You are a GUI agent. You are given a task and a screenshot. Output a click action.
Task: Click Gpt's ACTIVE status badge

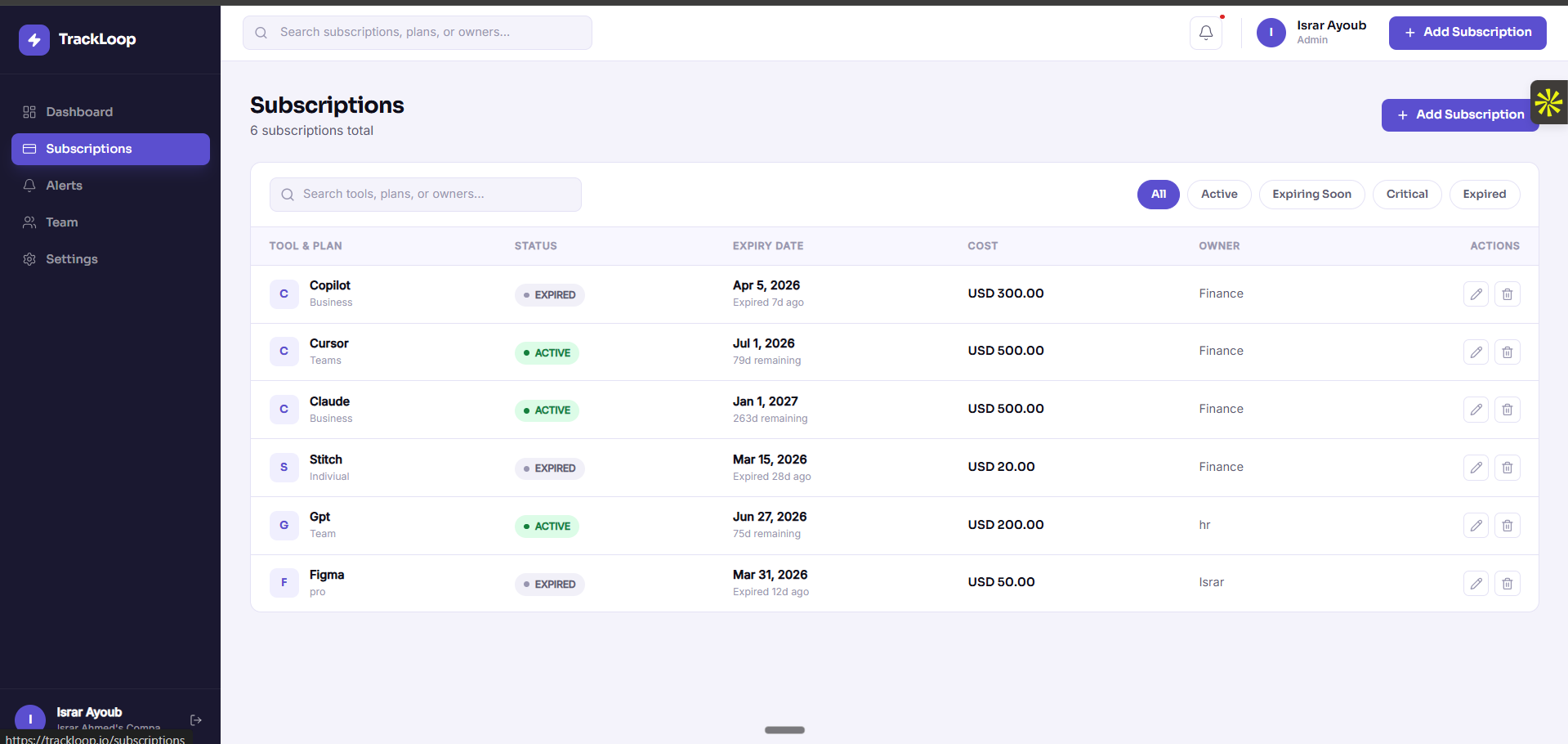point(547,527)
